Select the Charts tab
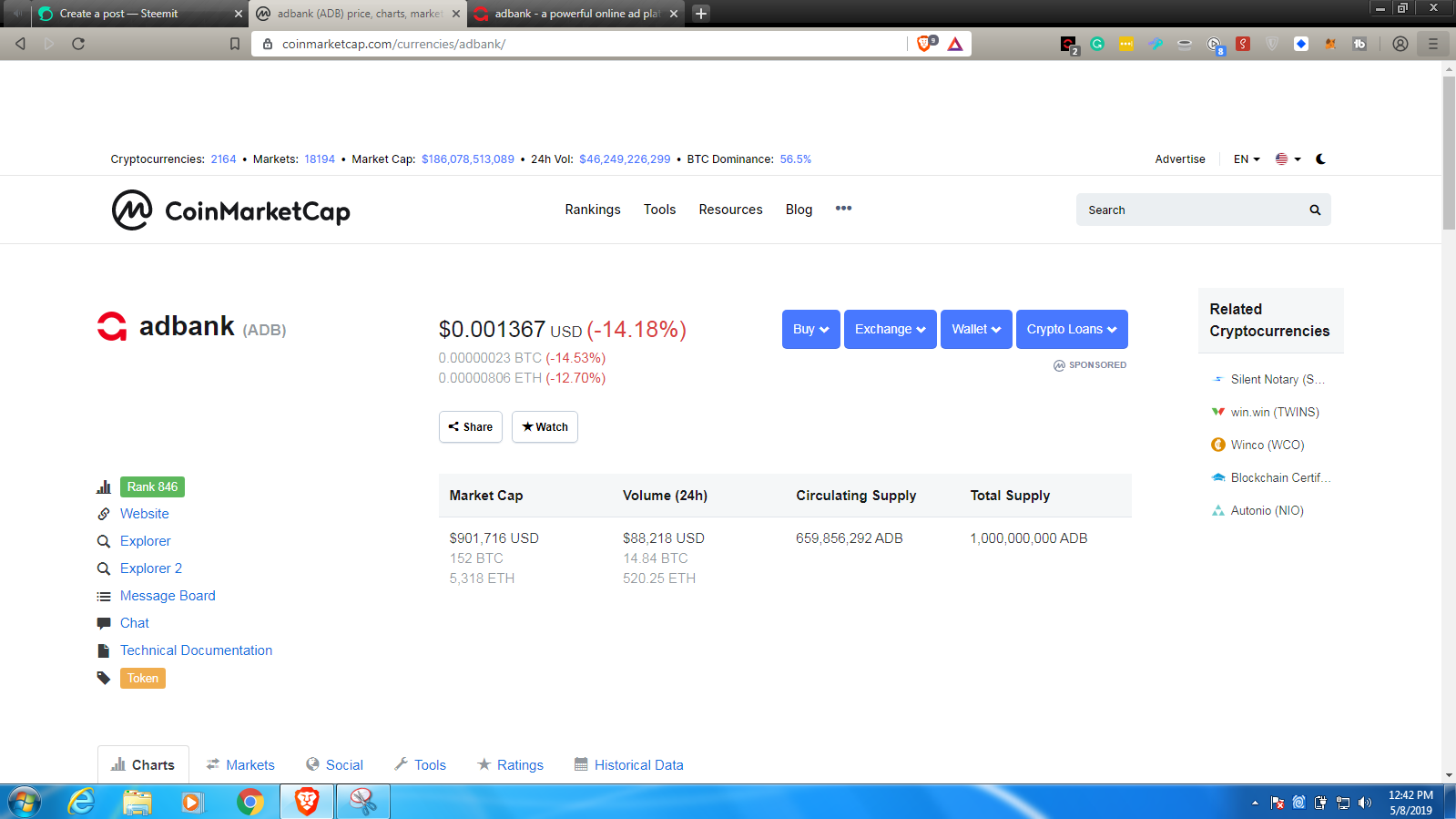 click(x=143, y=765)
